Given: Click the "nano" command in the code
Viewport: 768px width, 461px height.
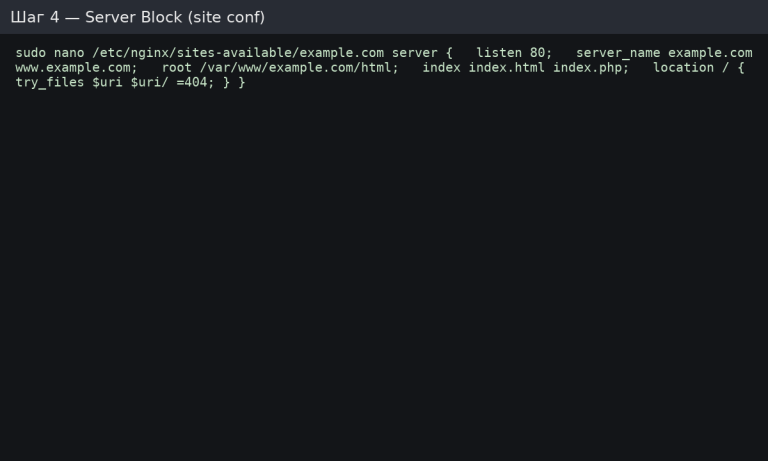Looking at the screenshot, I should click(69, 52).
